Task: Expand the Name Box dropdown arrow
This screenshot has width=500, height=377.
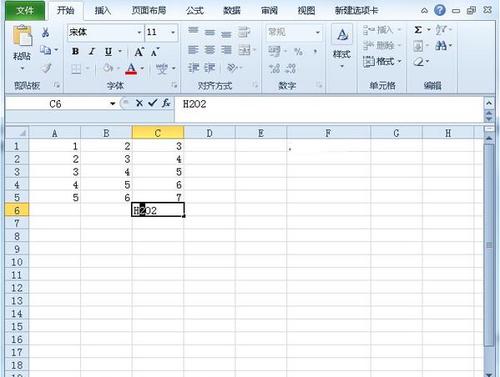Action: coord(113,104)
